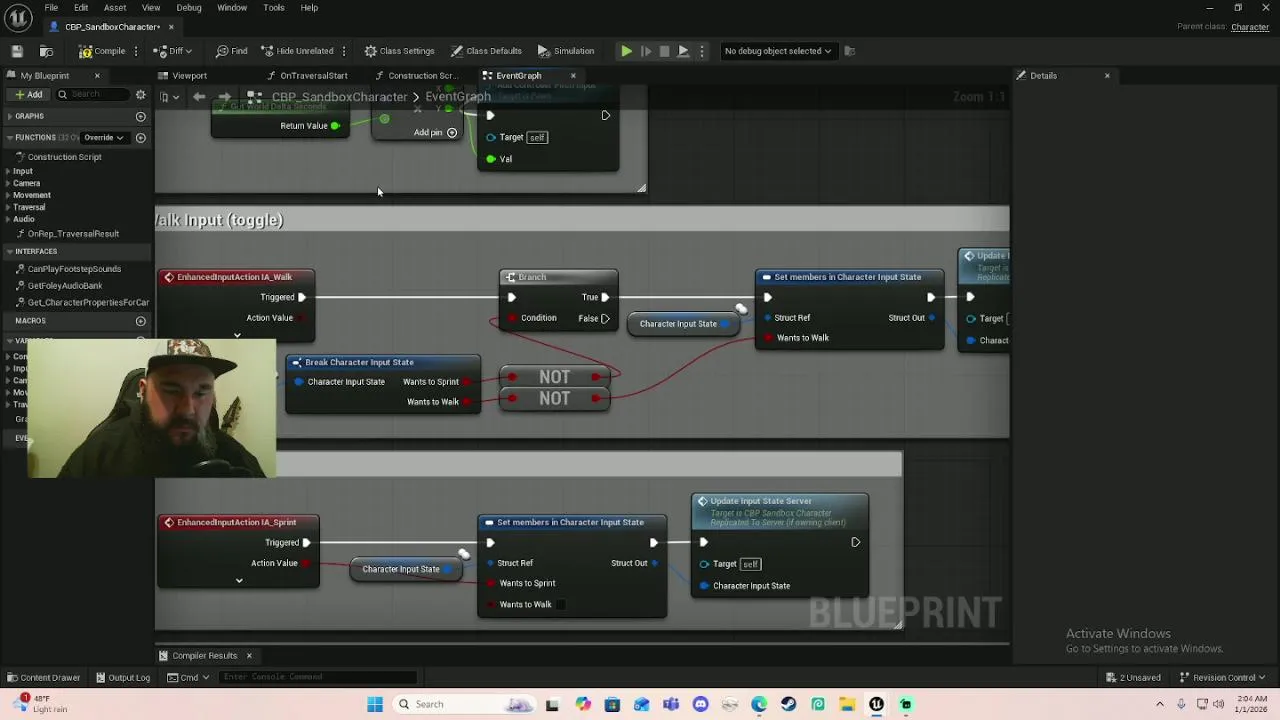
Task: Select GetFoleyAudioBank interface function
Action: click(x=64, y=285)
